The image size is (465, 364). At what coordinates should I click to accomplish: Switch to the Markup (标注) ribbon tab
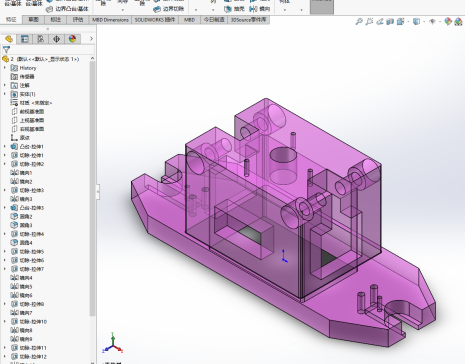tap(56, 20)
